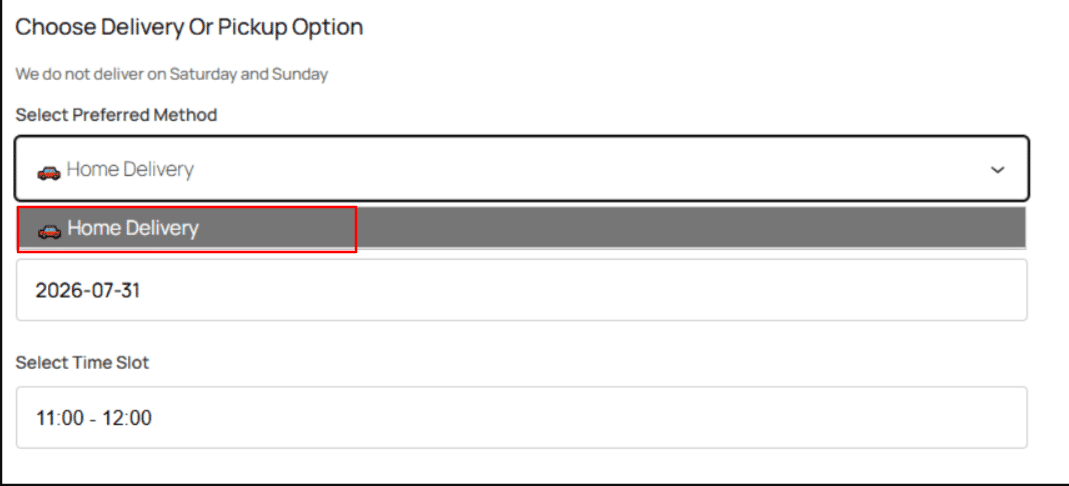The width and height of the screenshot is (1069, 486).
Task: Click the gray highlighted row of the option list
Action: tap(522, 228)
